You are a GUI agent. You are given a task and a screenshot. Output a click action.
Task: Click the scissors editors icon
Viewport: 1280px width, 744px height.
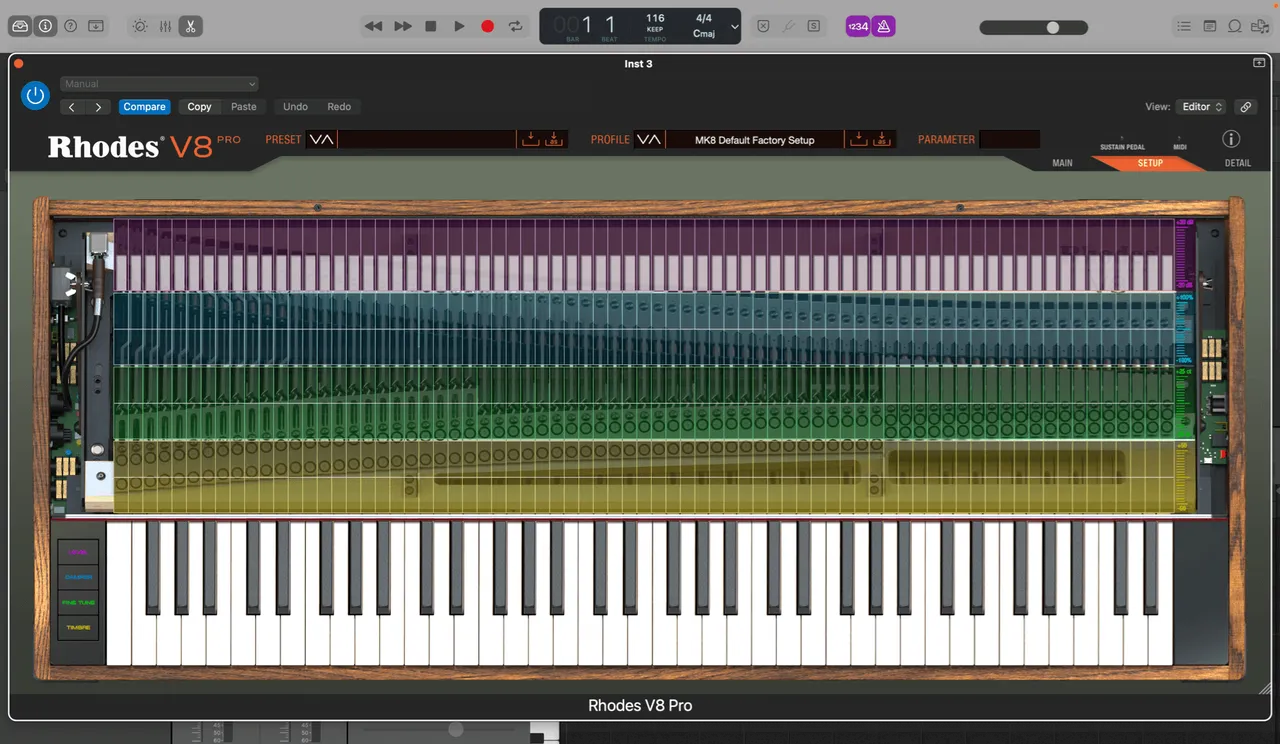coord(190,27)
